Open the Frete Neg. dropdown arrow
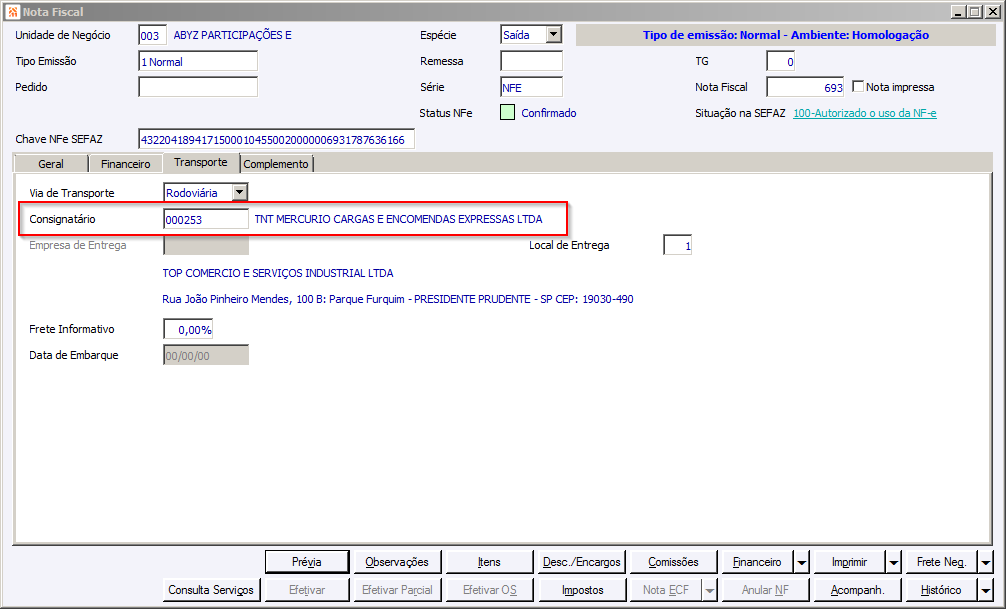Viewport: 1006px width, 609px height. pos(985,562)
